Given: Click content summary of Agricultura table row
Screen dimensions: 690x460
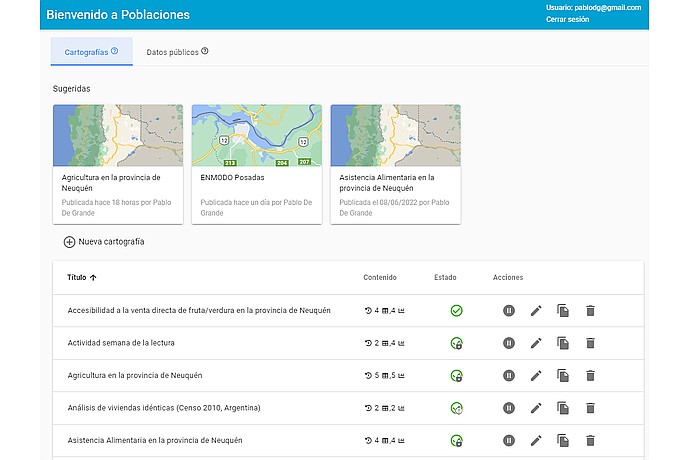Looking at the screenshot, I should pyautogui.click(x=385, y=375).
